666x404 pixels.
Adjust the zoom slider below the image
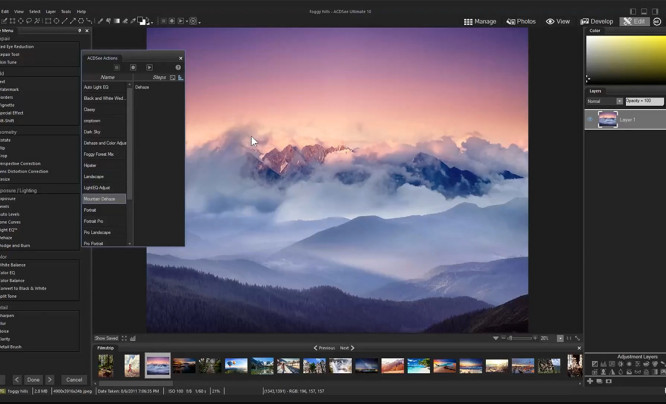tap(518, 339)
